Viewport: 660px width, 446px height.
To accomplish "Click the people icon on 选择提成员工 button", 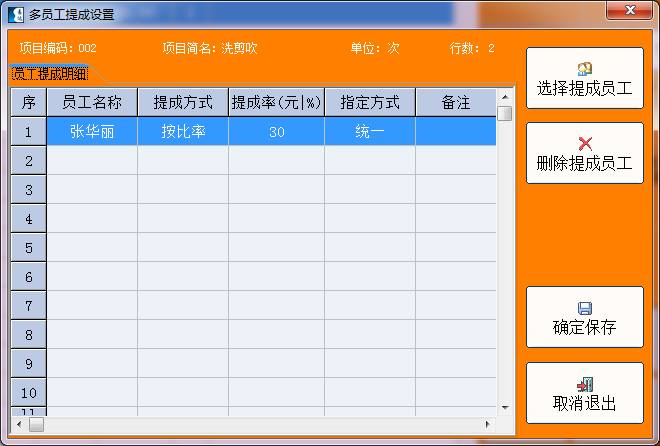I will [585, 69].
